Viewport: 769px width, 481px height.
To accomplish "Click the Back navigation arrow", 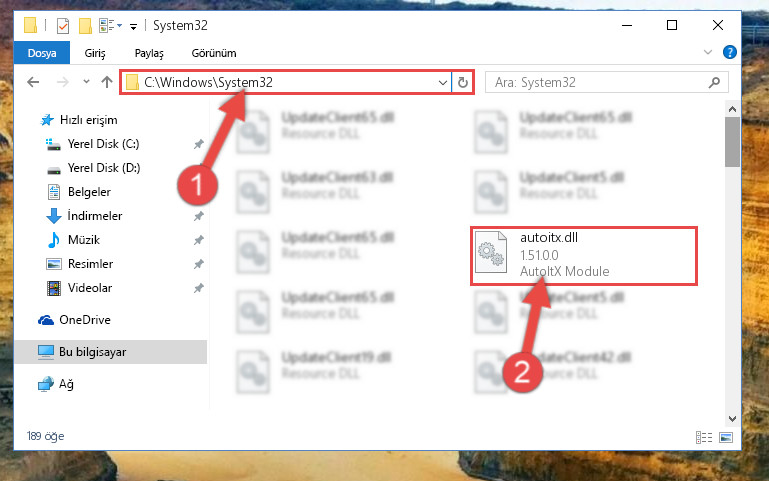I will [x=33, y=82].
